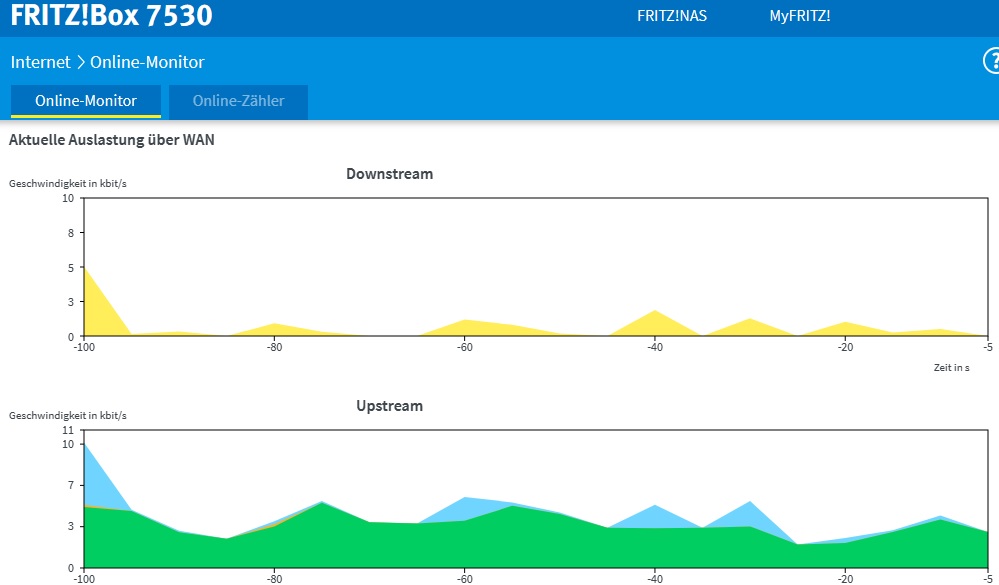Open the FRITZ!NAS link
This screenshot has width=999, height=585.
click(672, 16)
